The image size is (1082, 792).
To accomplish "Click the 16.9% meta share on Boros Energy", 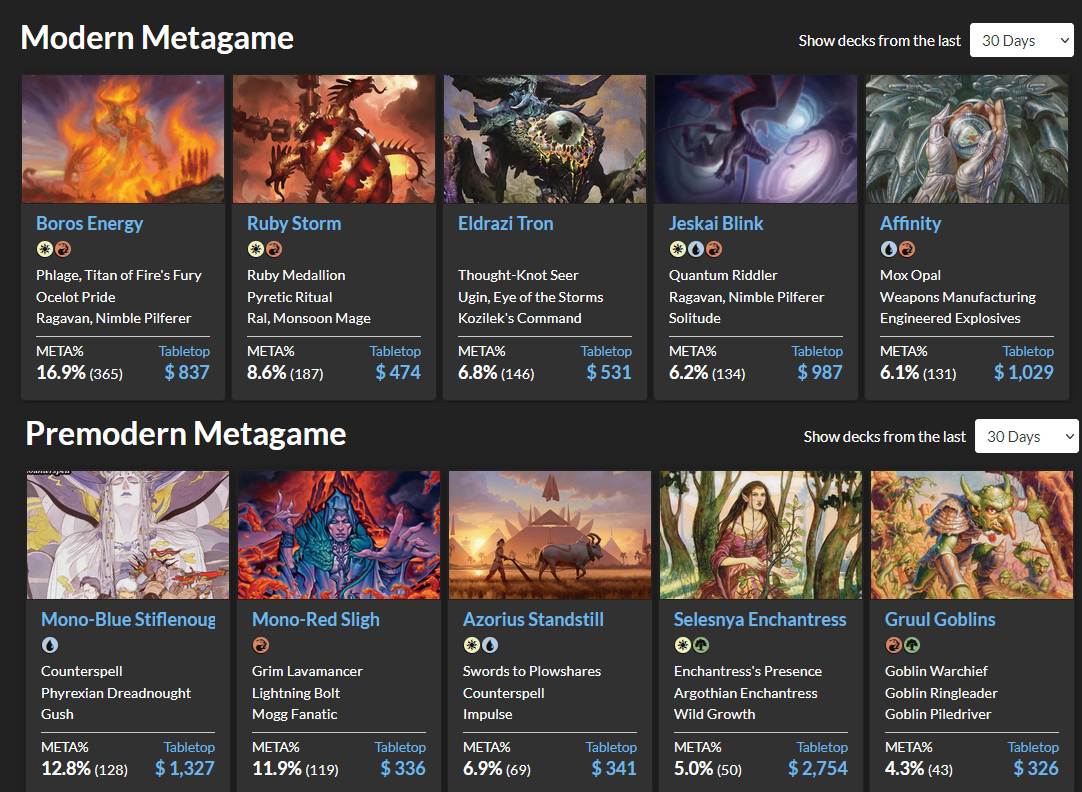I will coord(61,373).
